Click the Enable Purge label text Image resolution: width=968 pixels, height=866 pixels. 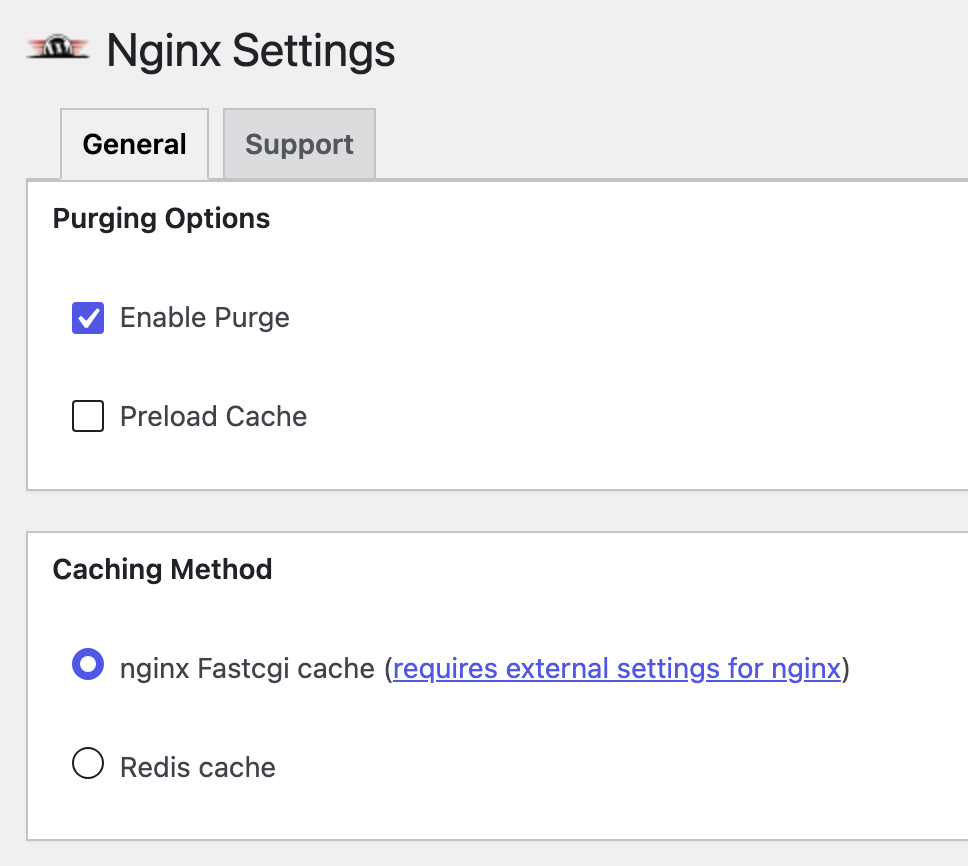(204, 318)
